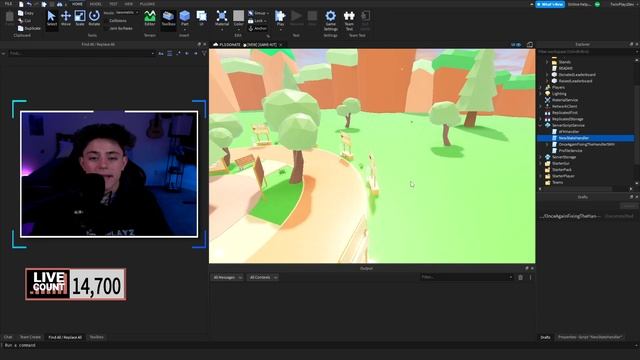Switch to the Team Create tab
Viewport: 640px width, 360px height.
point(30,338)
